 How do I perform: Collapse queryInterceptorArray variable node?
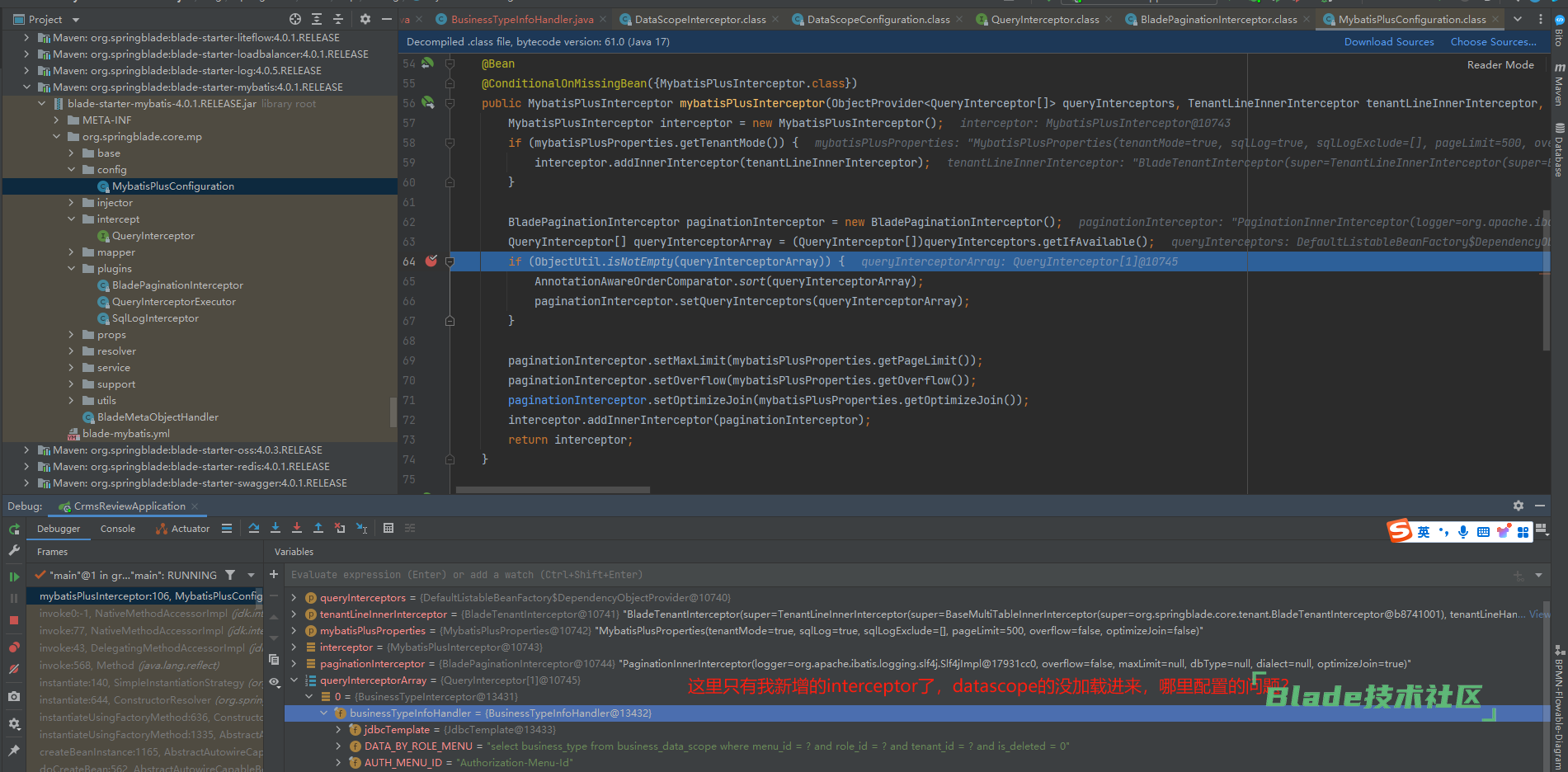(x=294, y=680)
